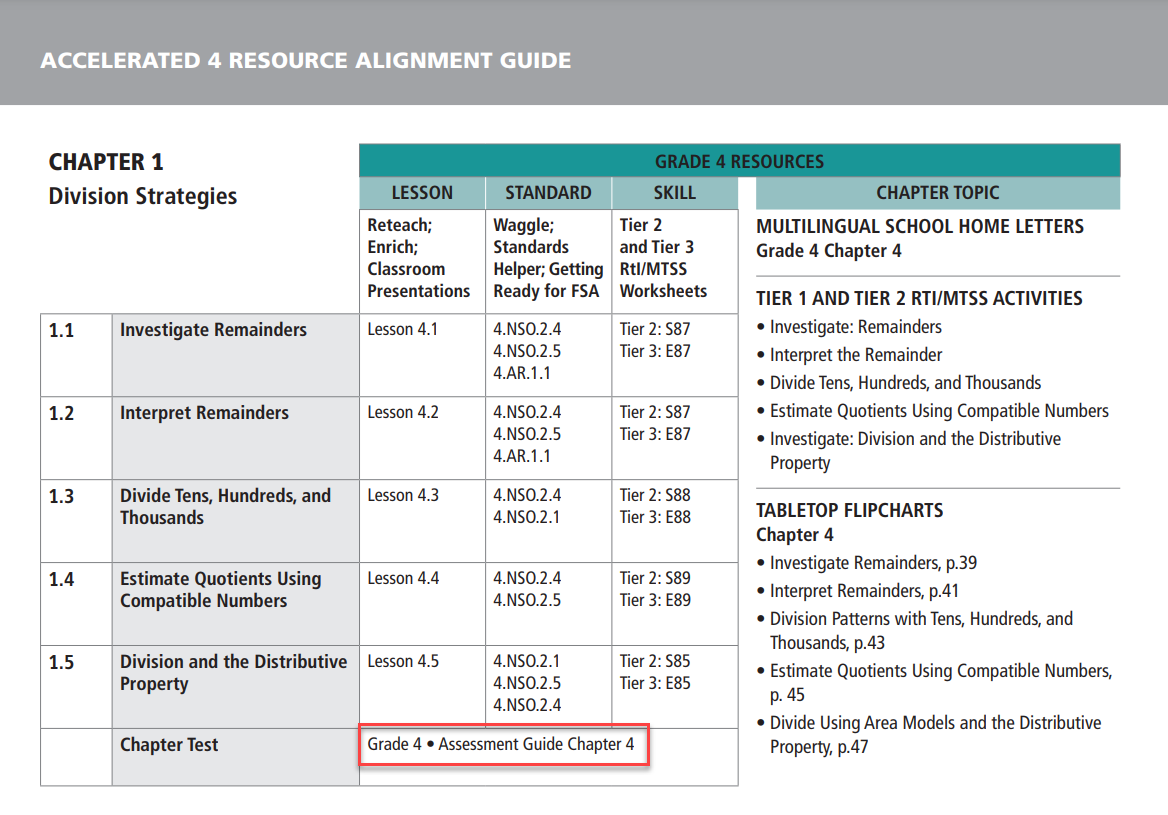This screenshot has height=815, width=1168.
Task: Click the LESSON column header
Action: coord(421,192)
